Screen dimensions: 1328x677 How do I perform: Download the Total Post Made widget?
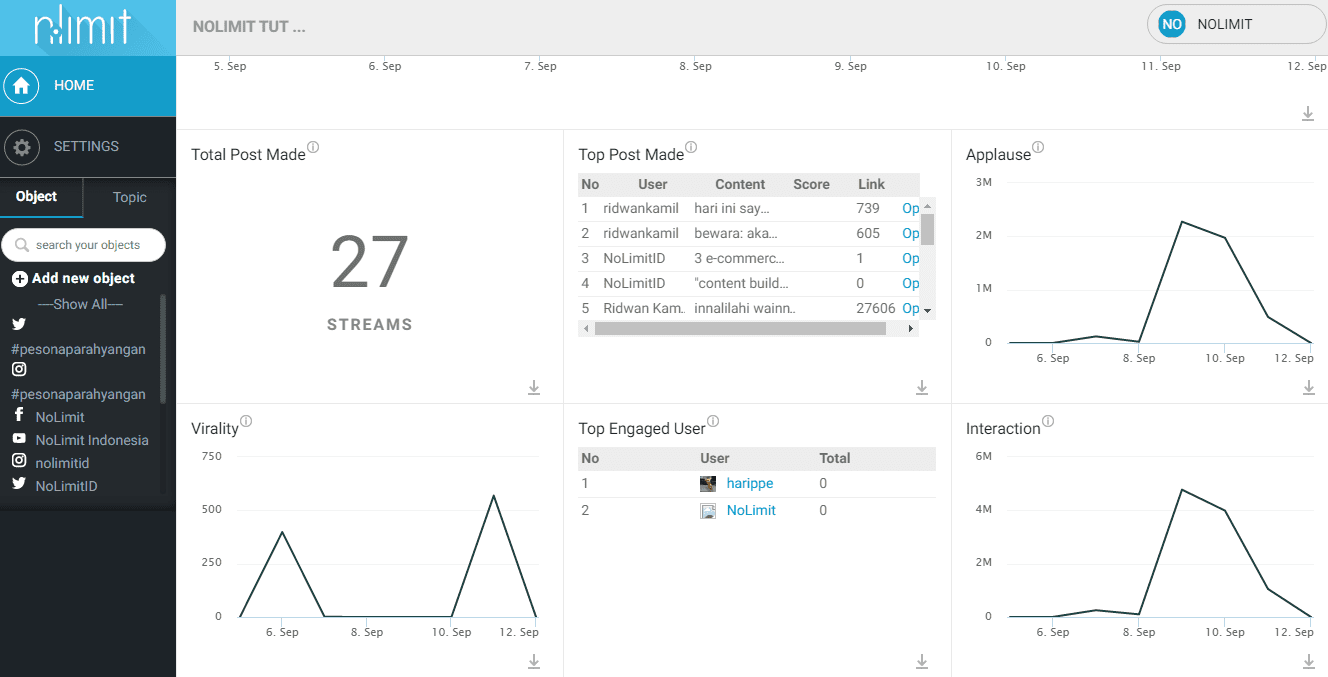pos(534,387)
